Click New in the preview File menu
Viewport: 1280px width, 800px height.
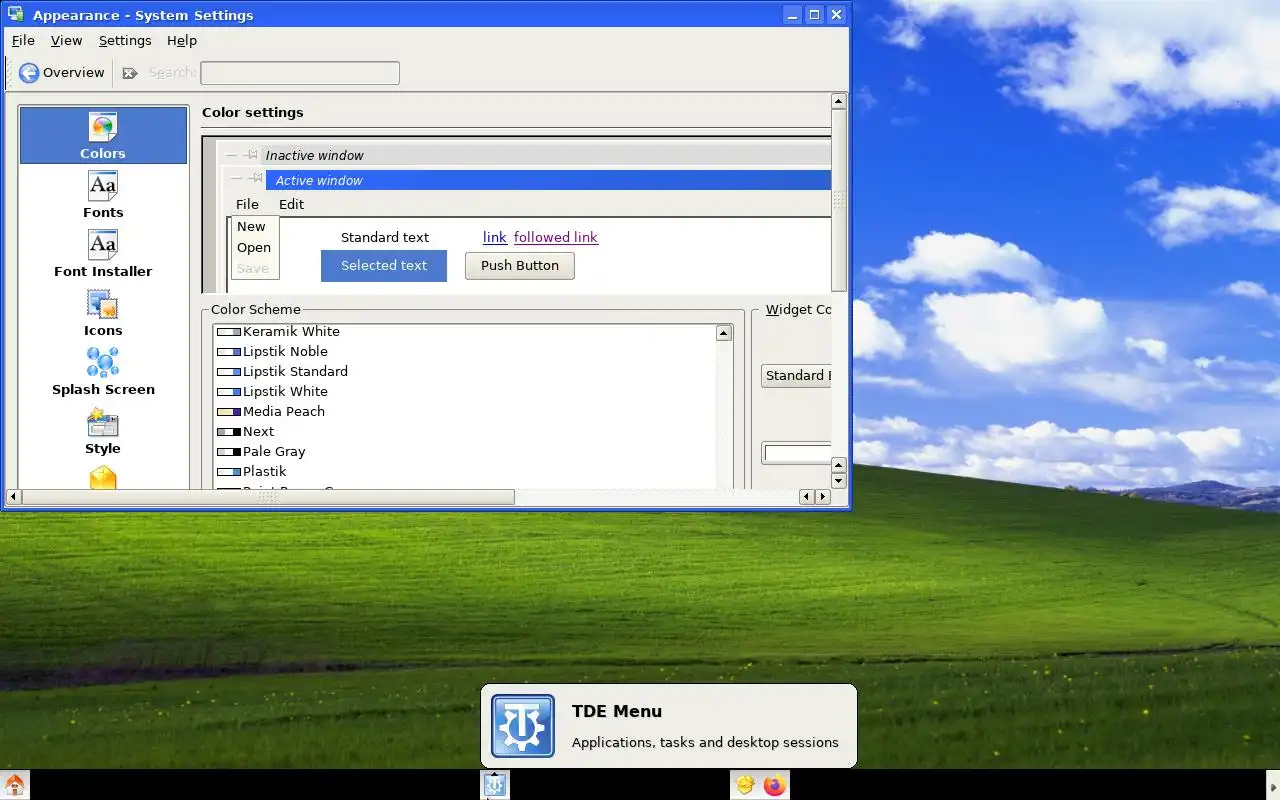251,226
